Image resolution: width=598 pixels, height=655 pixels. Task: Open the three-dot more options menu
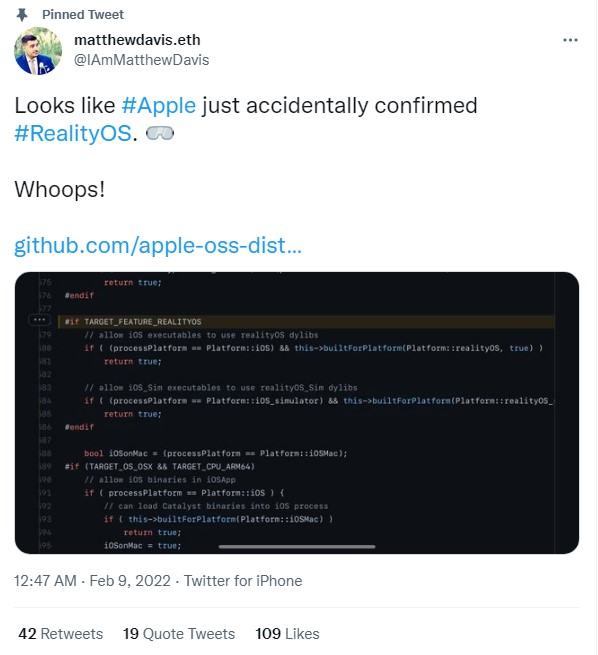(x=570, y=40)
